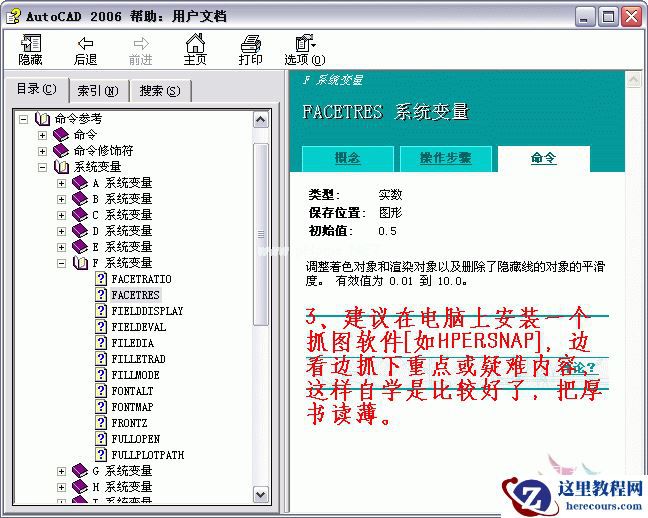
Task: Click the question page icon beside FILEDIA
Action: pyautogui.click(x=101, y=343)
